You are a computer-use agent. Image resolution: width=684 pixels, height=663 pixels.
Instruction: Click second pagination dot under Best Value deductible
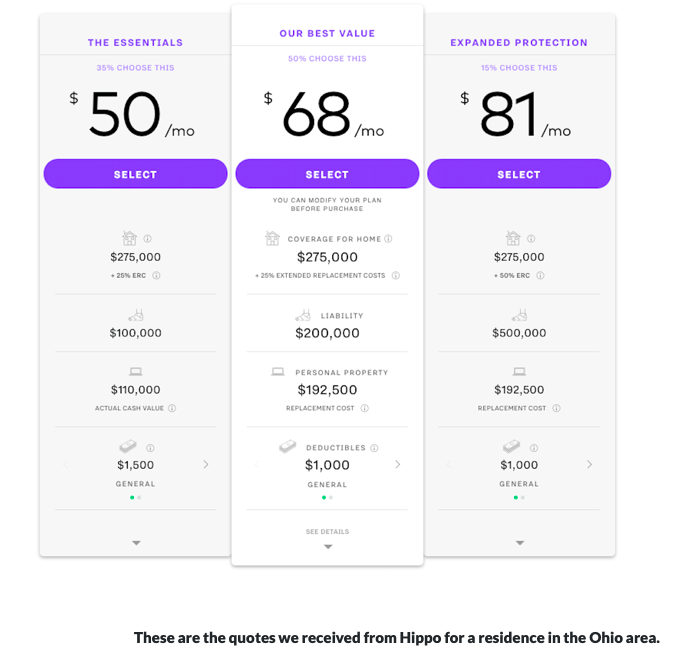pyautogui.click(x=331, y=497)
